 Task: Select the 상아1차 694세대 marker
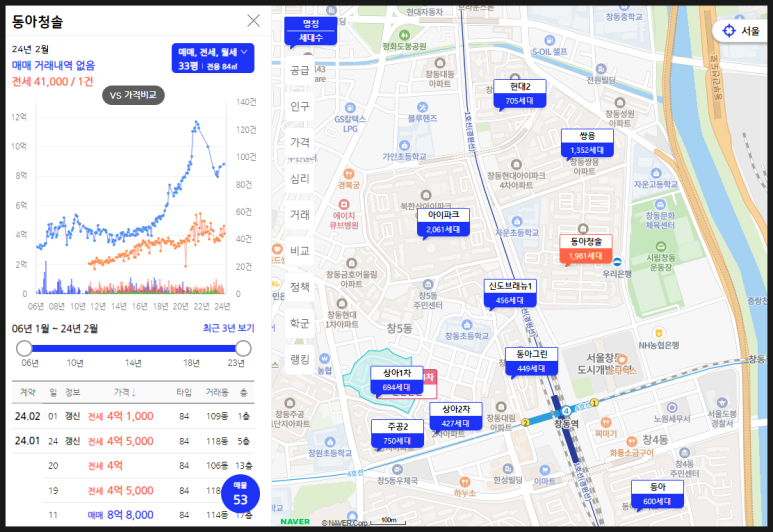[397, 380]
